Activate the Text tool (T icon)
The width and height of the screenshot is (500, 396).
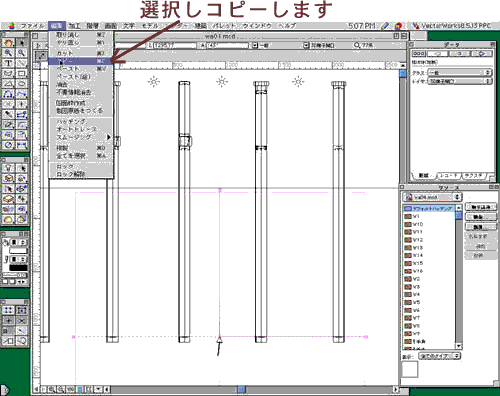pos(9,63)
